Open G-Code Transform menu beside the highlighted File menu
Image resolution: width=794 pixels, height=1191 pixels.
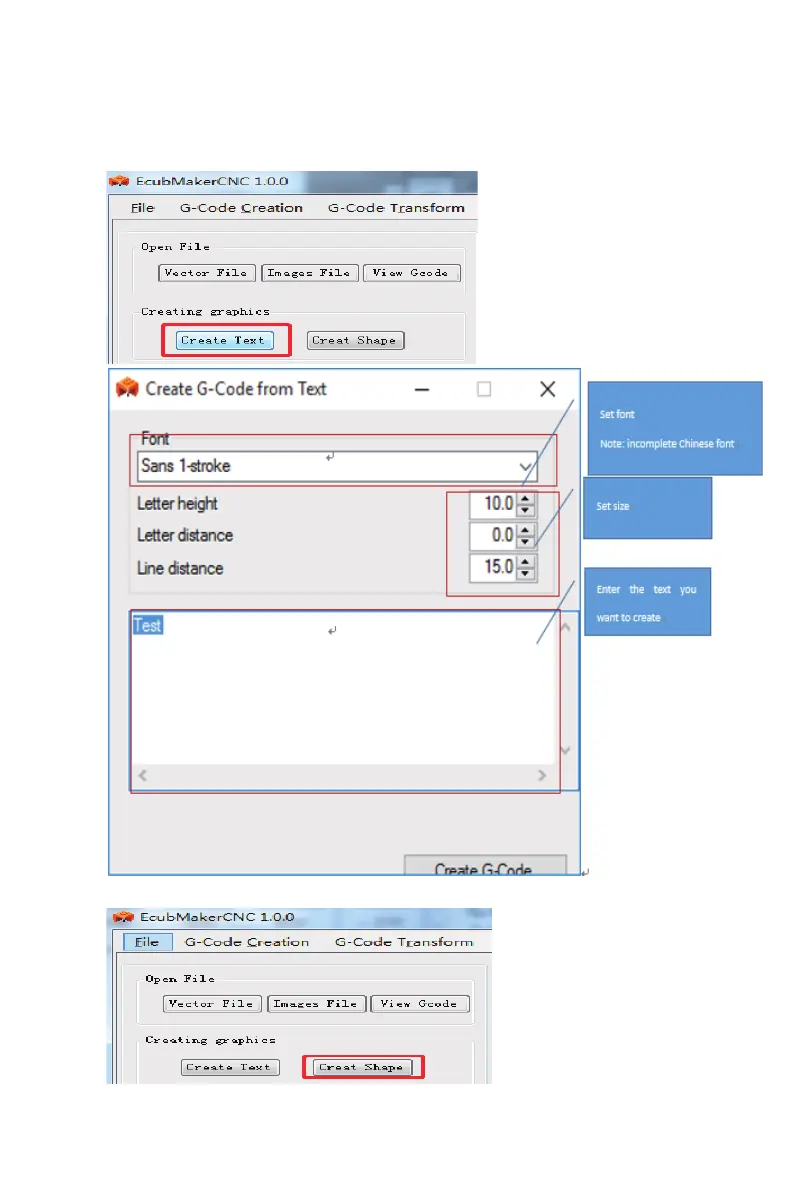[x=404, y=942]
